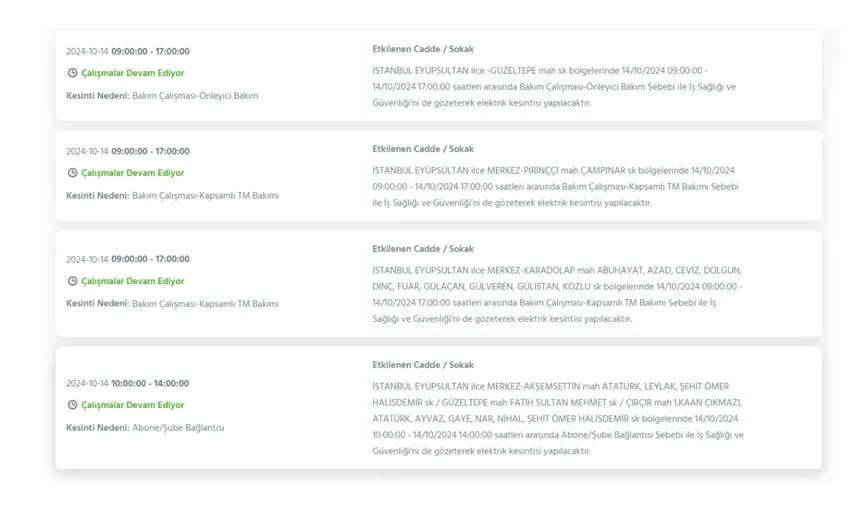Screen dimensions: 860x505
Task: Click 'Etkilenen Cadde / Sokak' heading in the first card
Action: click(423, 49)
